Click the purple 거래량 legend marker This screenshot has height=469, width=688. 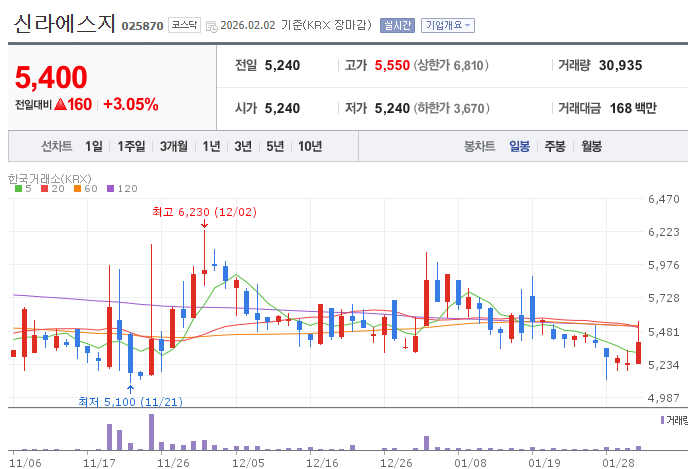point(662,420)
